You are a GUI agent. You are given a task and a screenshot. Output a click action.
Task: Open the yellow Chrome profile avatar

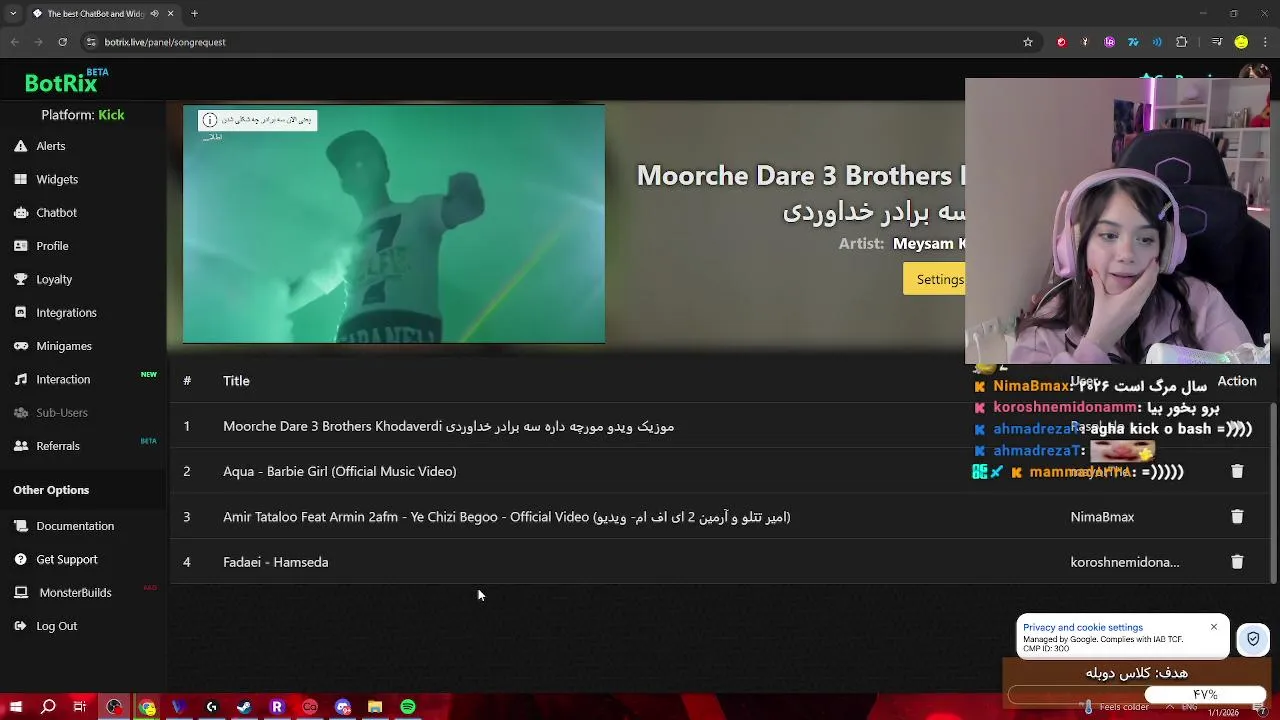coord(1241,42)
